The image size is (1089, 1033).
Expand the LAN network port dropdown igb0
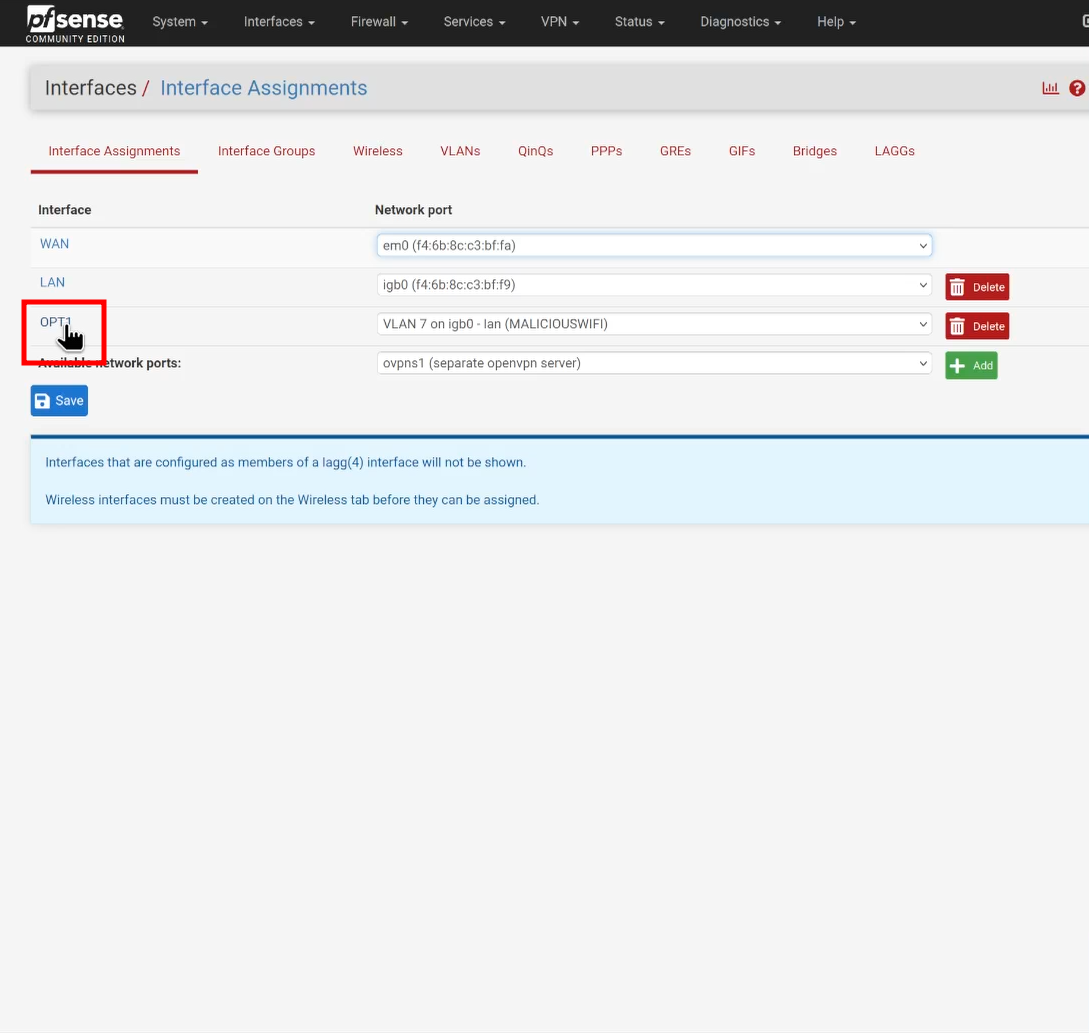pyautogui.click(x=654, y=285)
